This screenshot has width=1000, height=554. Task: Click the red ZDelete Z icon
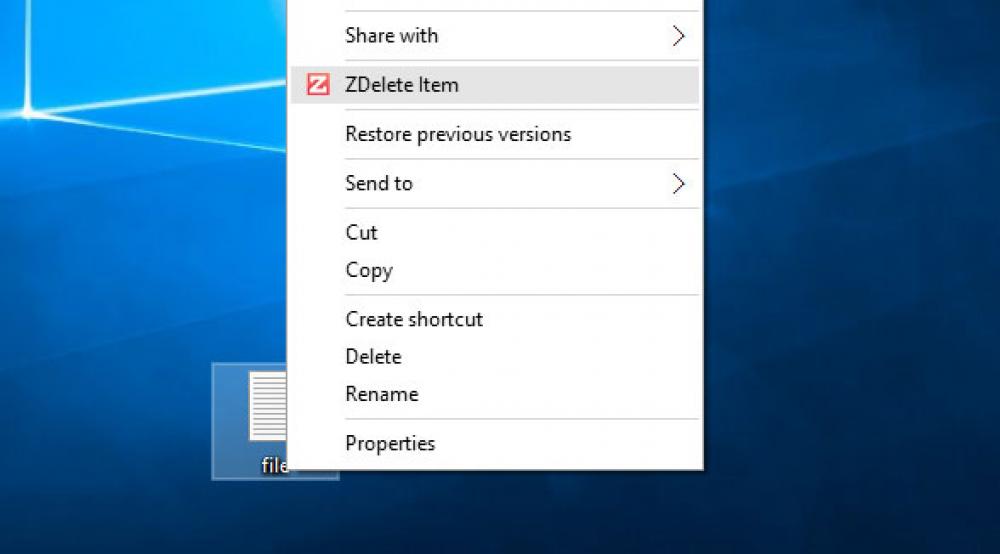click(318, 85)
